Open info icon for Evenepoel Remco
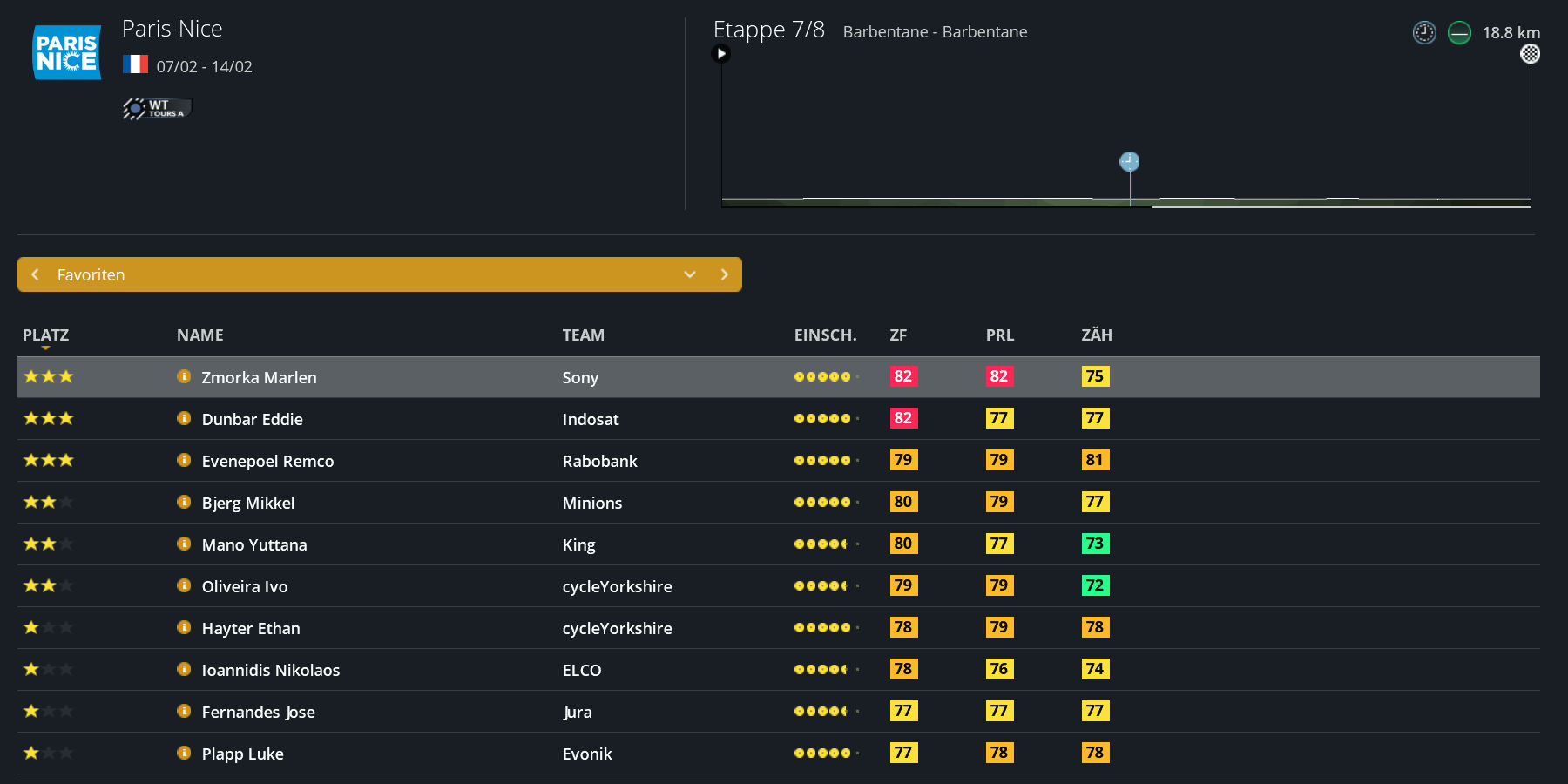 pyautogui.click(x=184, y=460)
